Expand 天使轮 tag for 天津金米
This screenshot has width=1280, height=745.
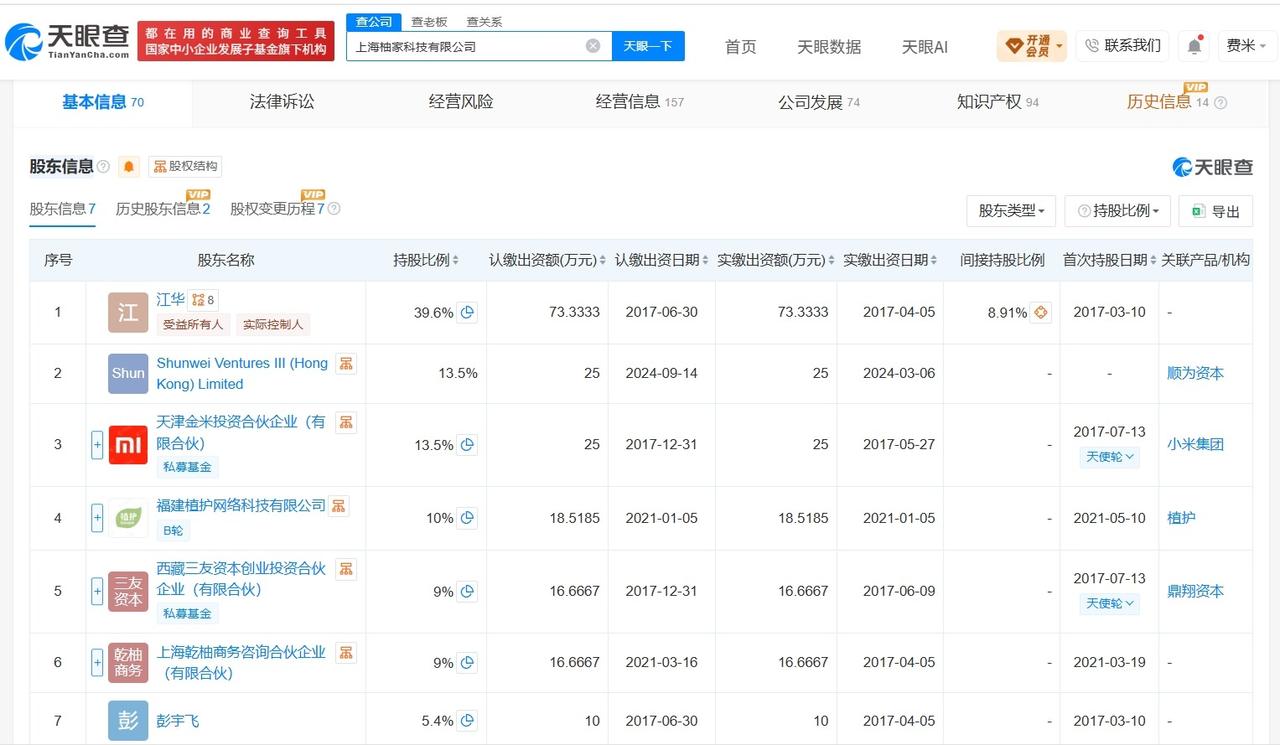pyautogui.click(x=1109, y=456)
